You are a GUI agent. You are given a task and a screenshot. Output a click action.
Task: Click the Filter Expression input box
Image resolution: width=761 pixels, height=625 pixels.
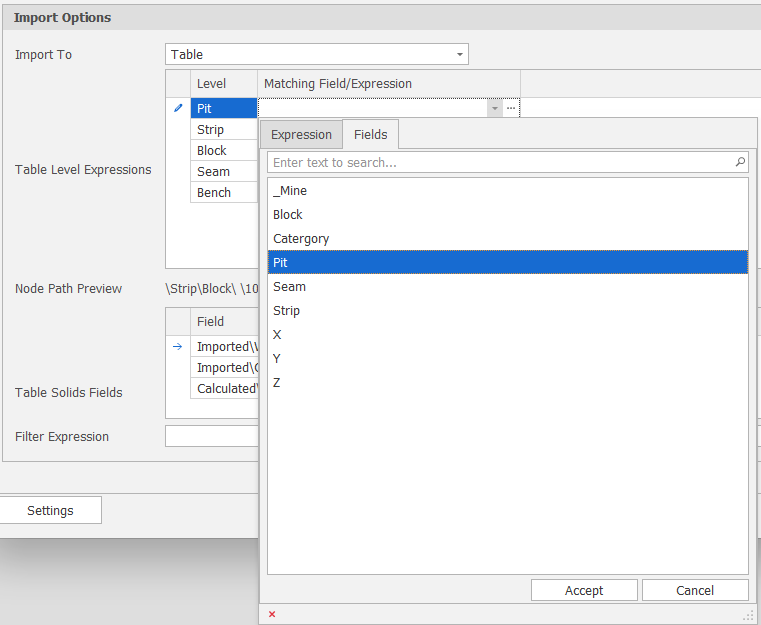212,436
